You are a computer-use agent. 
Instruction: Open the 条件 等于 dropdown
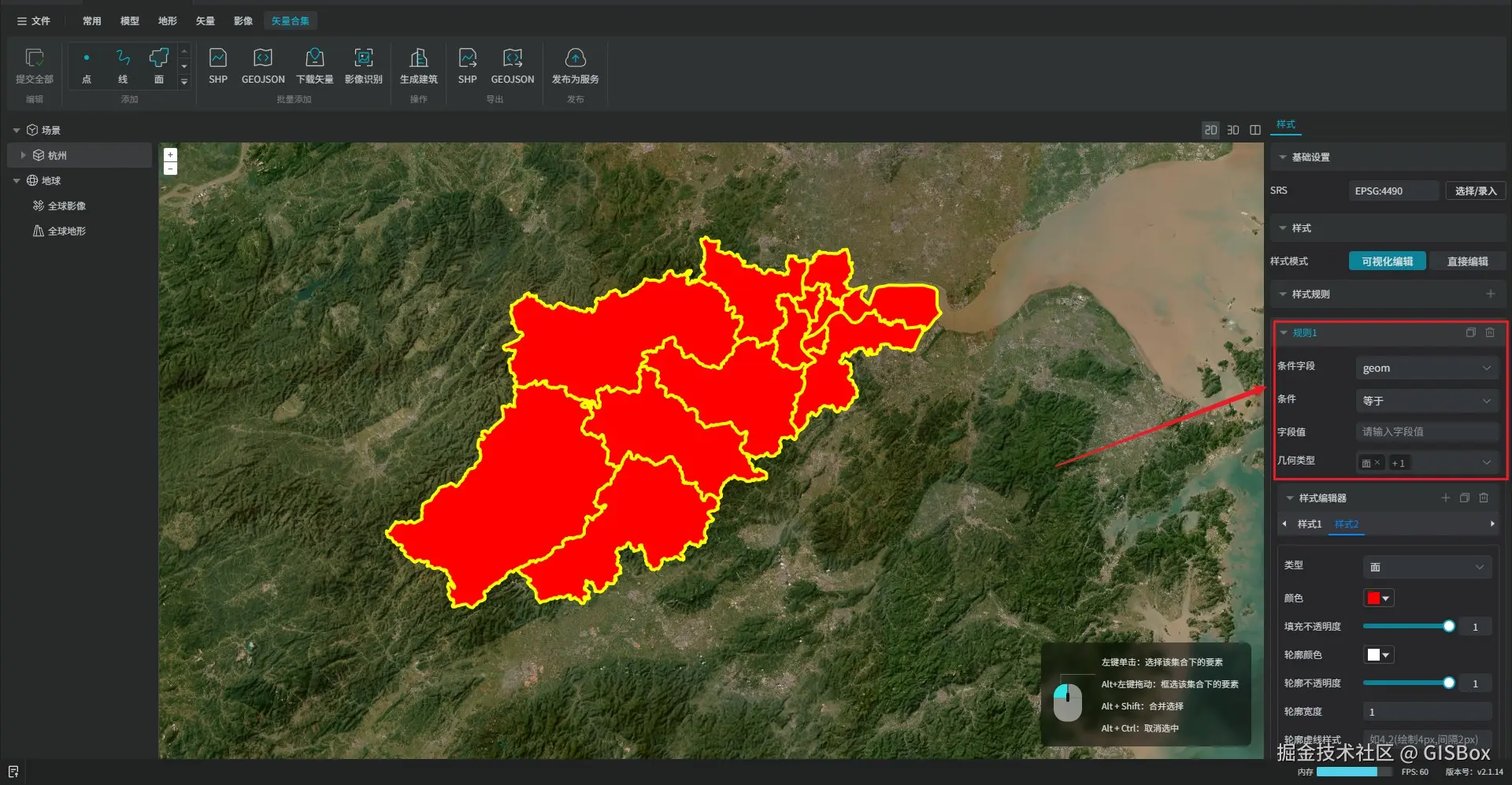click(1427, 401)
